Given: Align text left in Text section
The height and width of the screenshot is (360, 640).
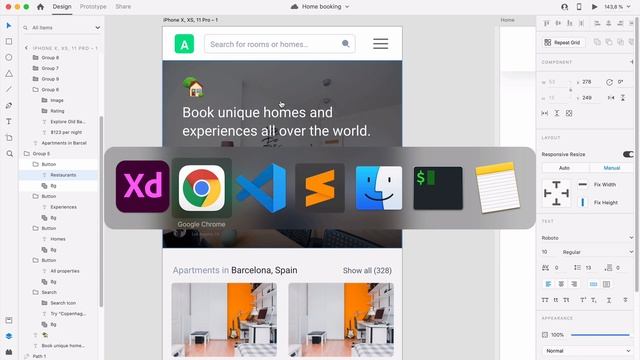Looking at the screenshot, I should point(548,284).
